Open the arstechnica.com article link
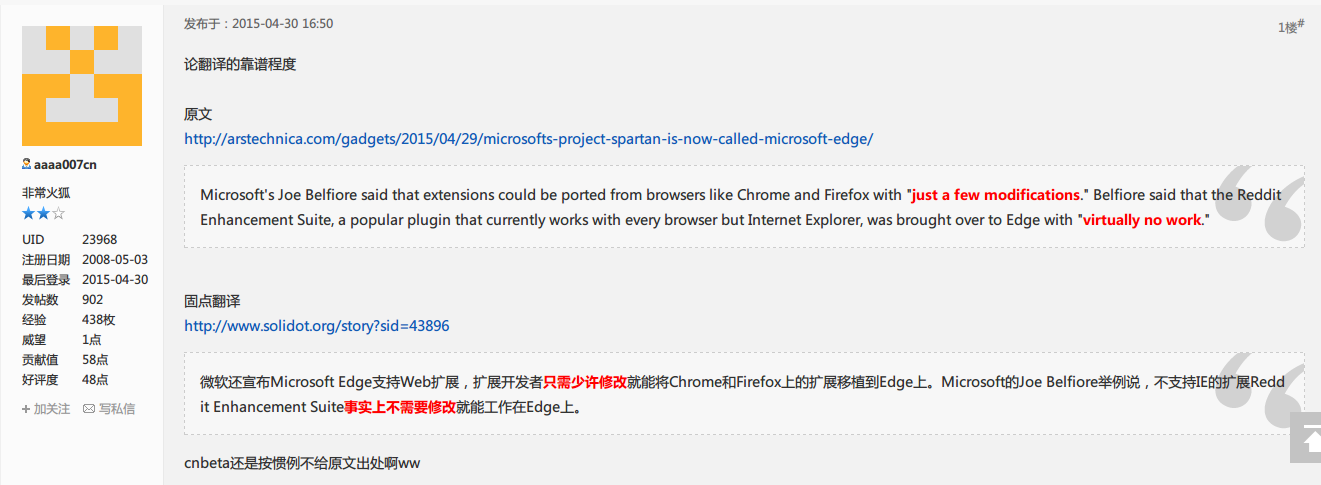This screenshot has width=1321, height=485. (528, 138)
